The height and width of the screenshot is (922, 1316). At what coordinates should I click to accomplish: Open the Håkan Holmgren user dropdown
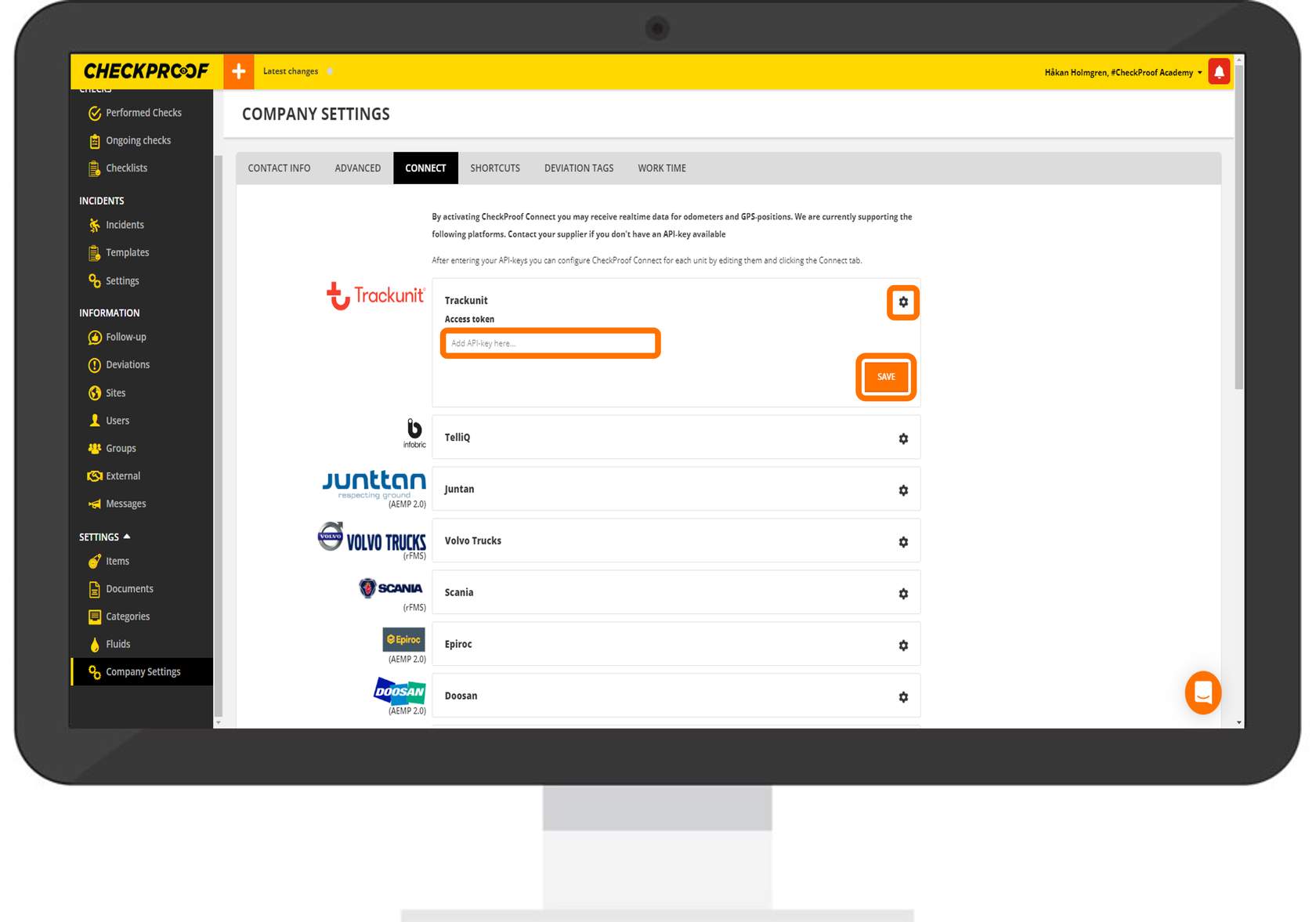click(1123, 72)
